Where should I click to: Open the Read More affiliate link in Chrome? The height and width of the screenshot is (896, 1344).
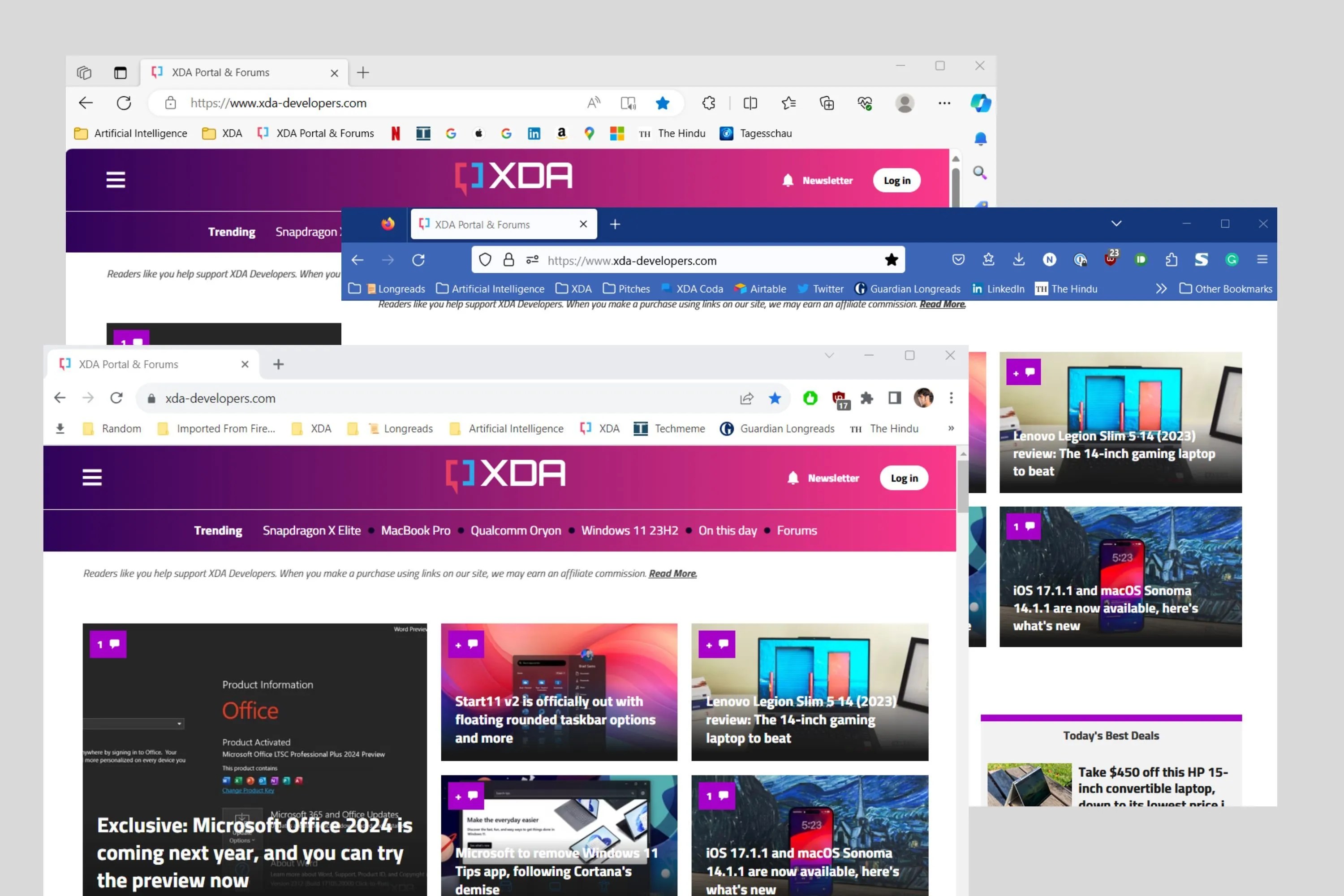coord(672,573)
